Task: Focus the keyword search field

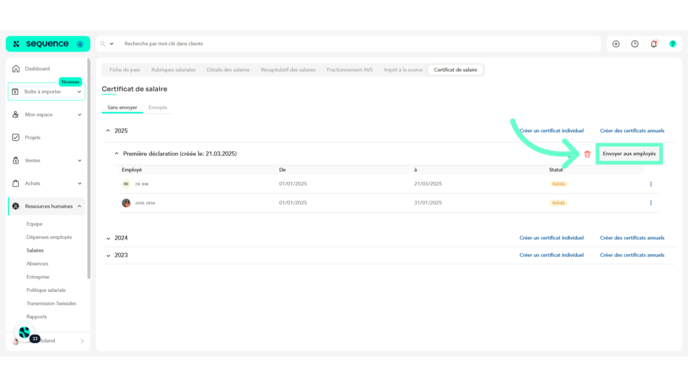Action: [360, 44]
